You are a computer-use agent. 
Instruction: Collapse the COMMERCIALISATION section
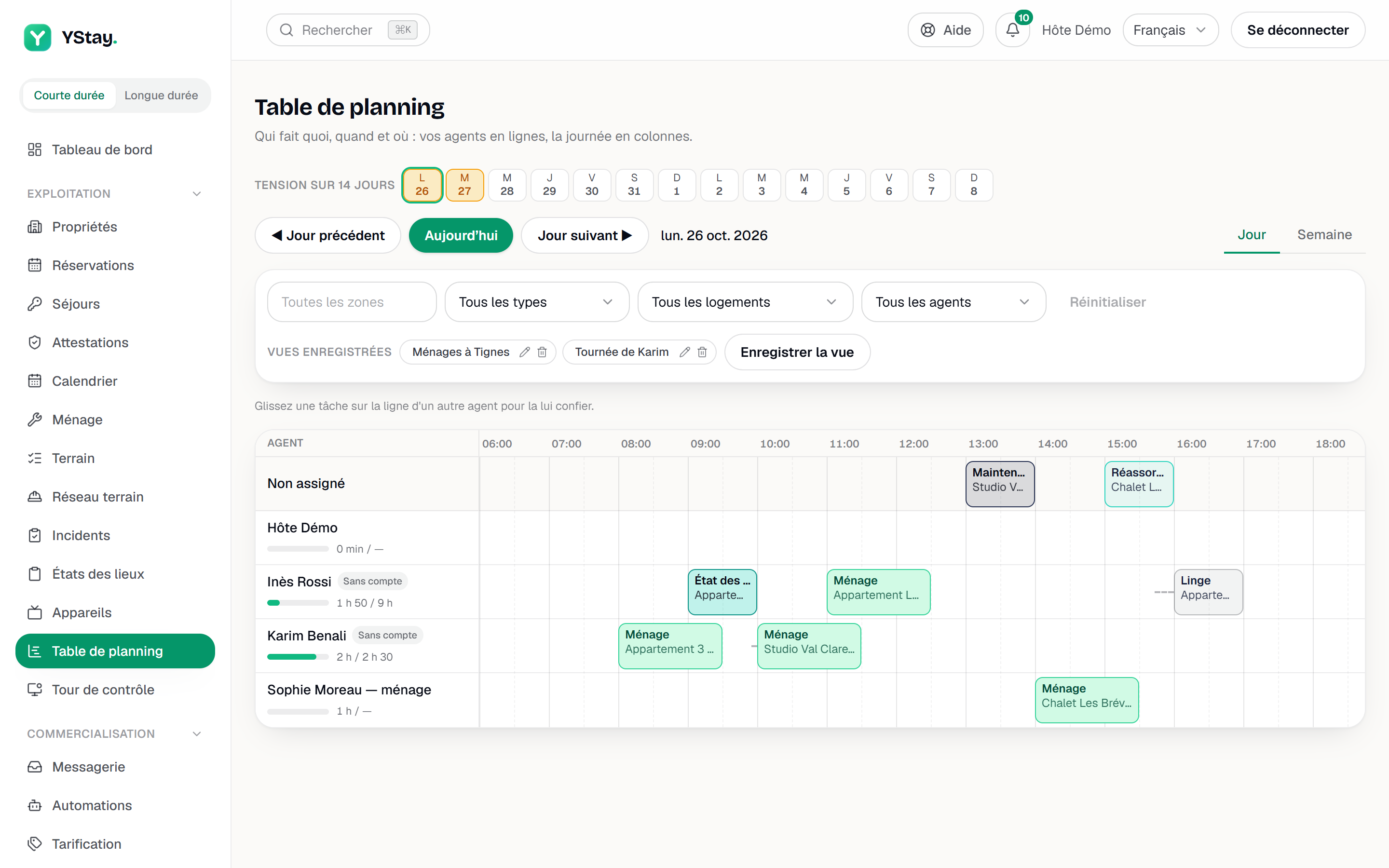coord(115,733)
